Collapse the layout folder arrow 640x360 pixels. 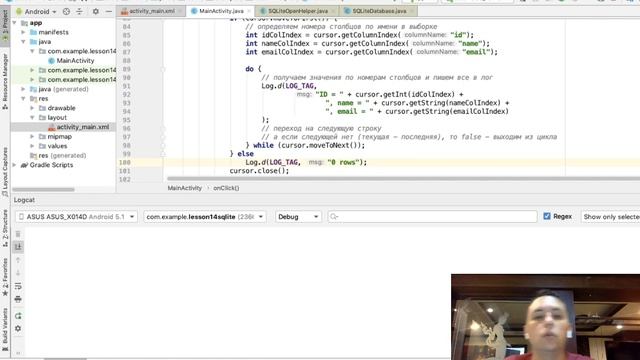click(32, 118)
